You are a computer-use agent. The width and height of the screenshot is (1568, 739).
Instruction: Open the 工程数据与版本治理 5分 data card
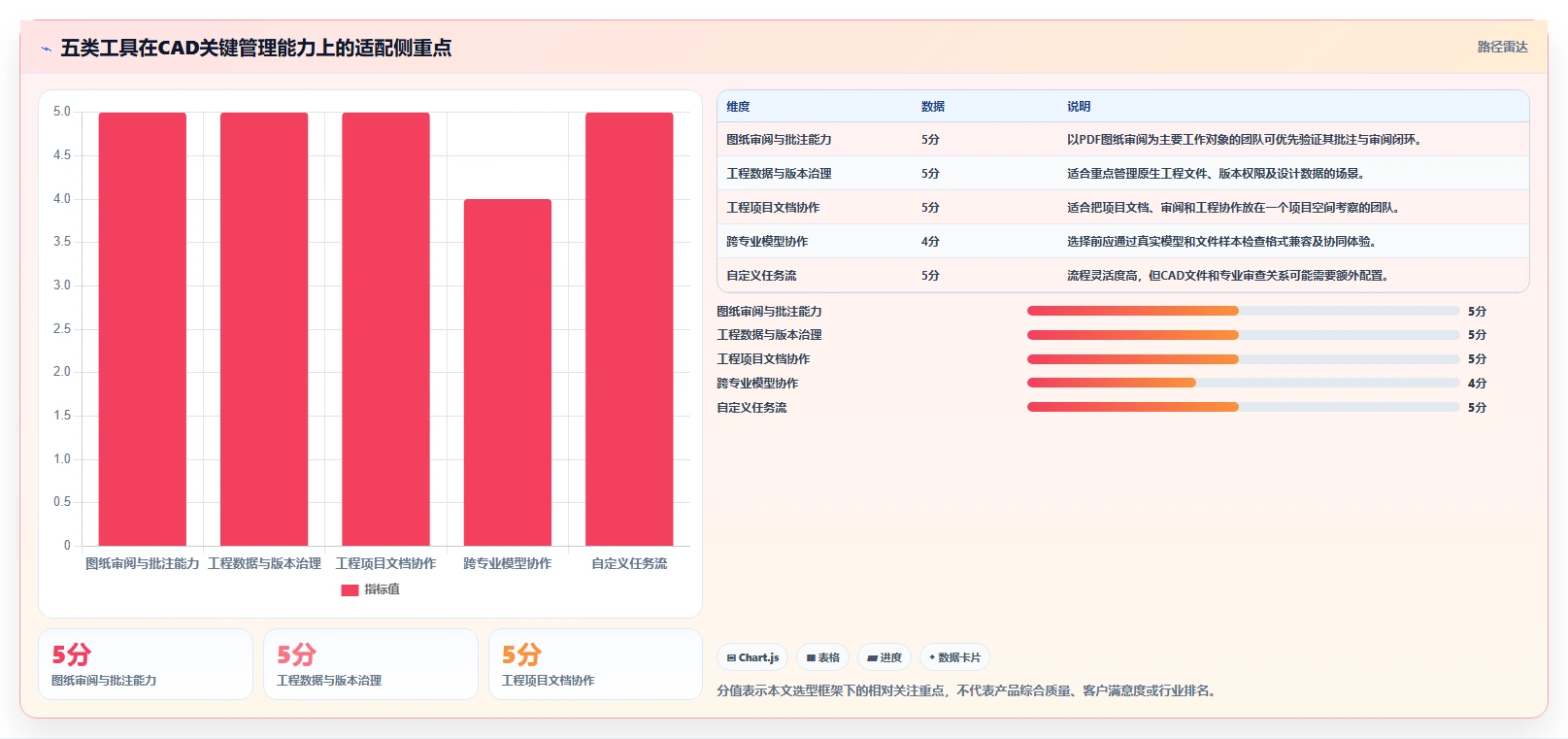coord(371,664)
